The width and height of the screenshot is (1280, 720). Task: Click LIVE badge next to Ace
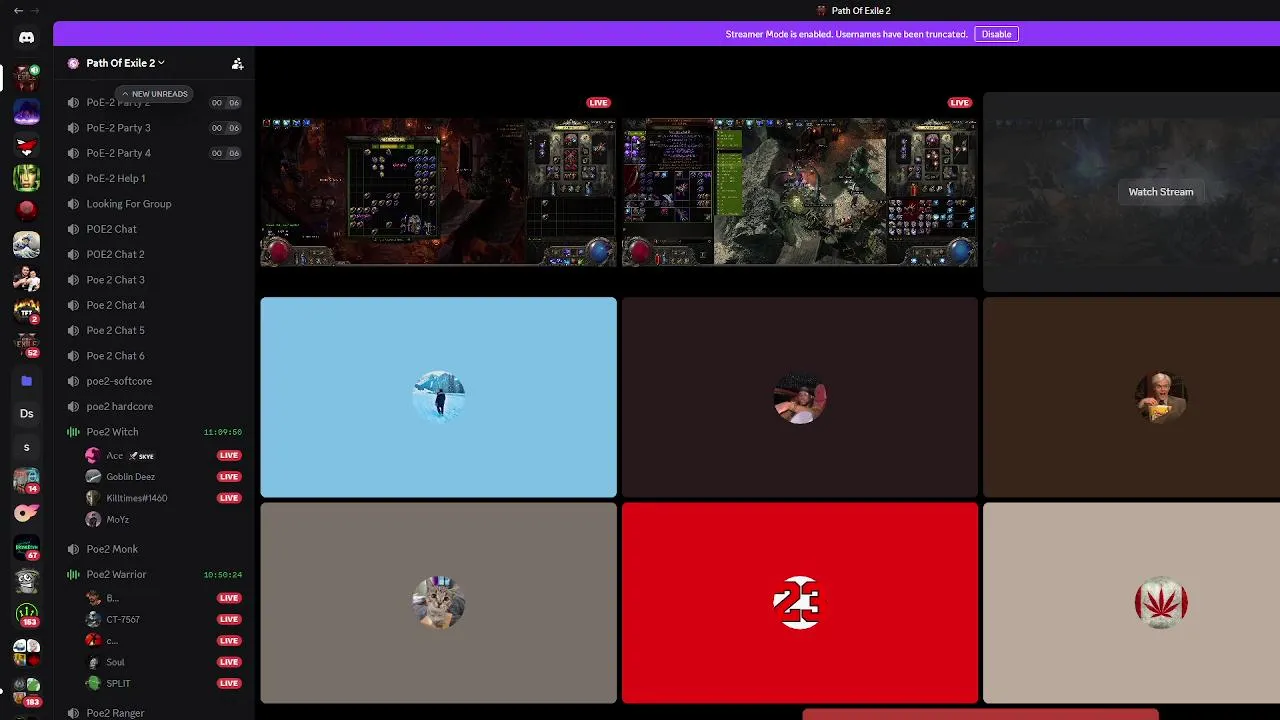[x=229, y=455]
